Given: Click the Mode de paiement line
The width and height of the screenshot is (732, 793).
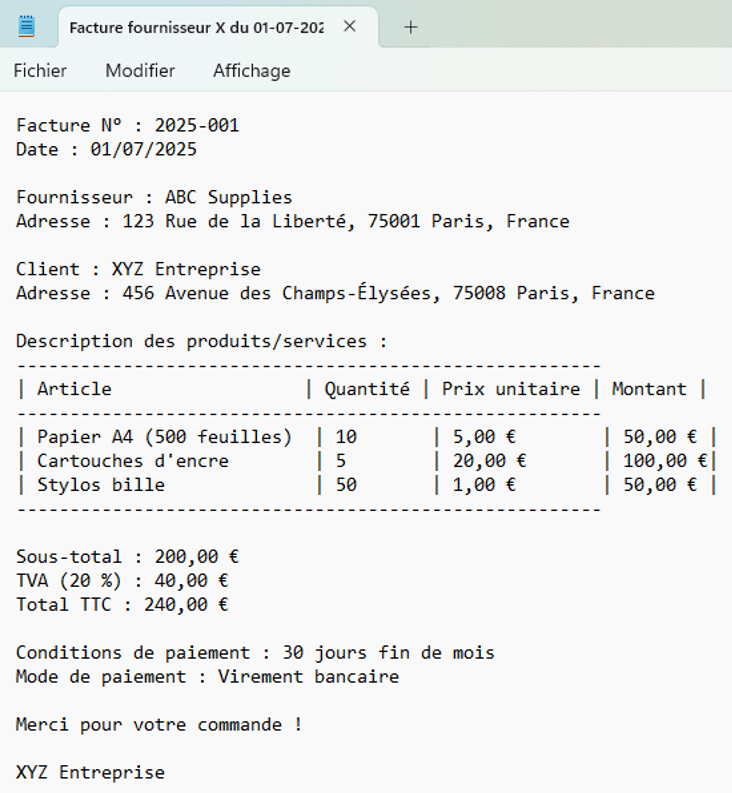Looking at the screenshot, I should [207, 677].
